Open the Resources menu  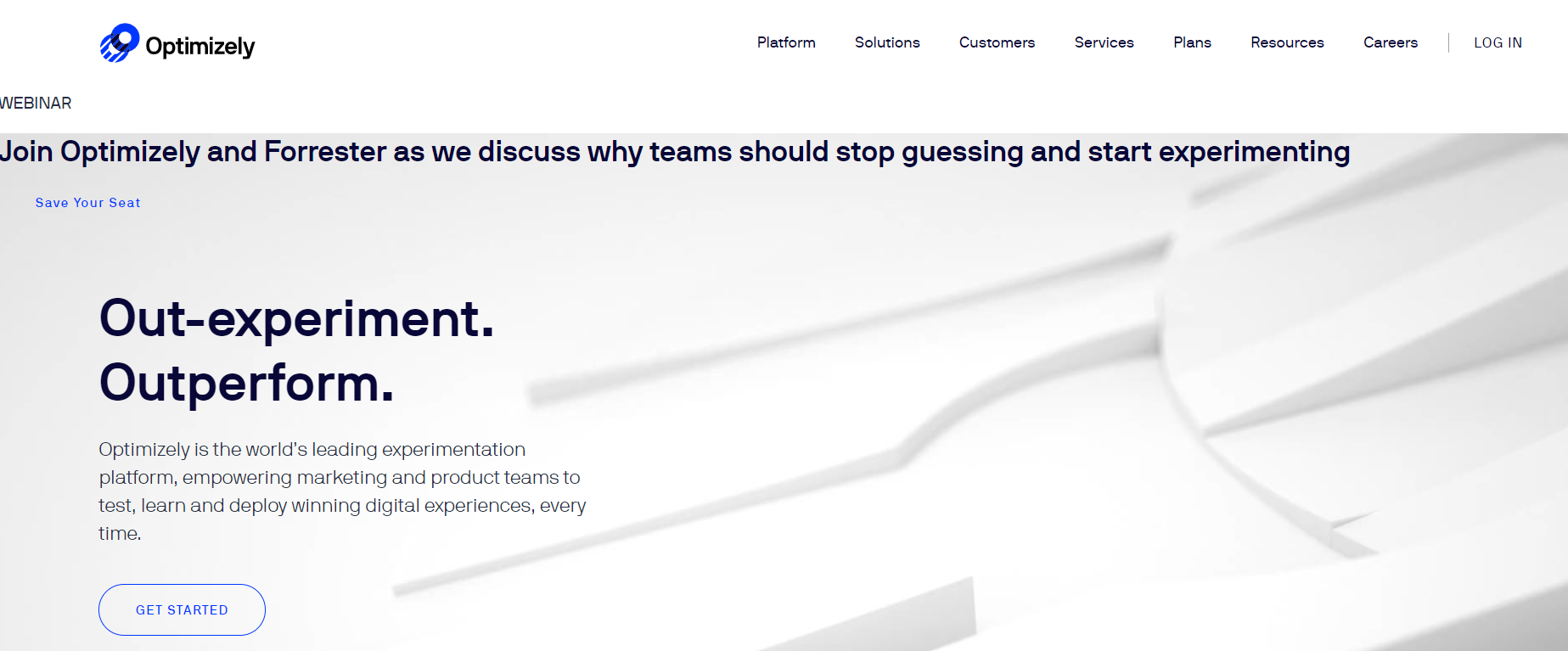click(x=1287, y=42)
